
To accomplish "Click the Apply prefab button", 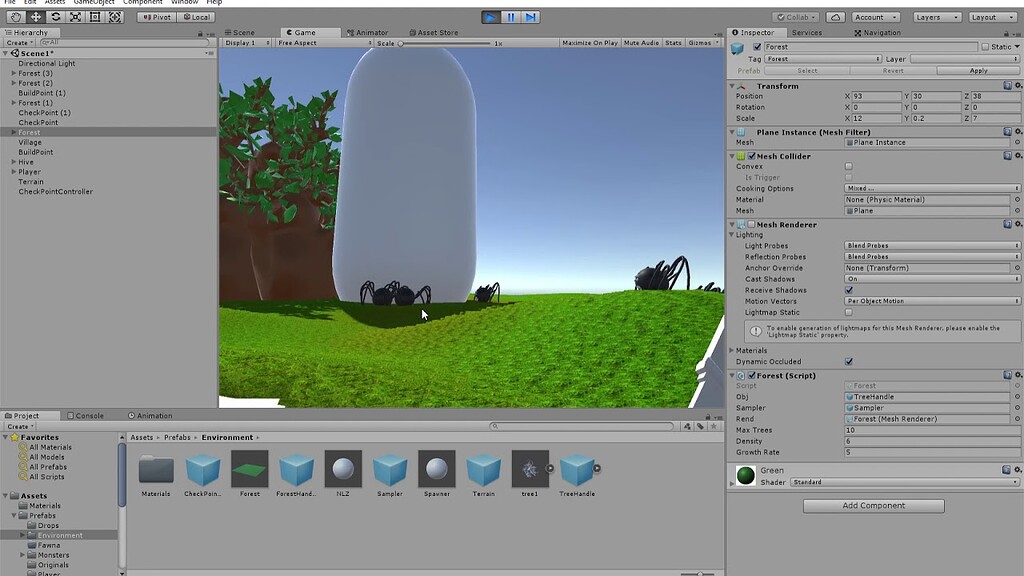I will tap(977, 70).
